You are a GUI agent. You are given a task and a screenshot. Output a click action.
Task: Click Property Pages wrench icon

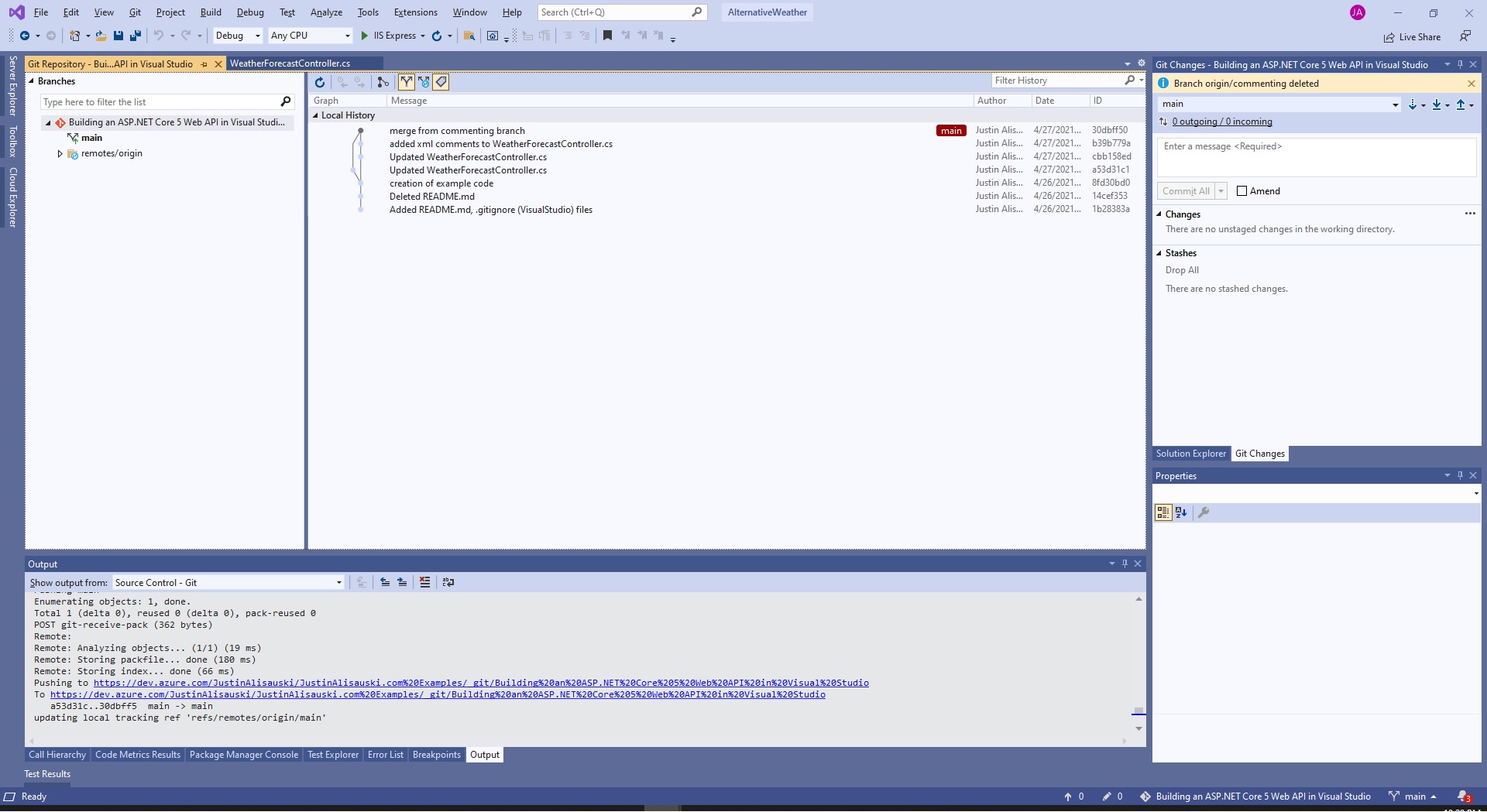[x=1204, y=512]
